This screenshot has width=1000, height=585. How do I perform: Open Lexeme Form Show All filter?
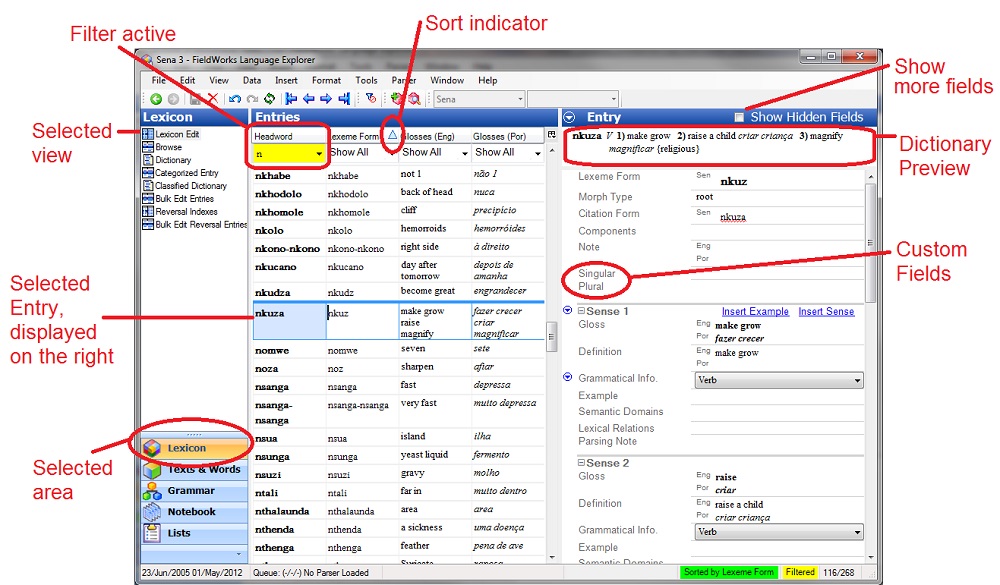pos(391,153)
